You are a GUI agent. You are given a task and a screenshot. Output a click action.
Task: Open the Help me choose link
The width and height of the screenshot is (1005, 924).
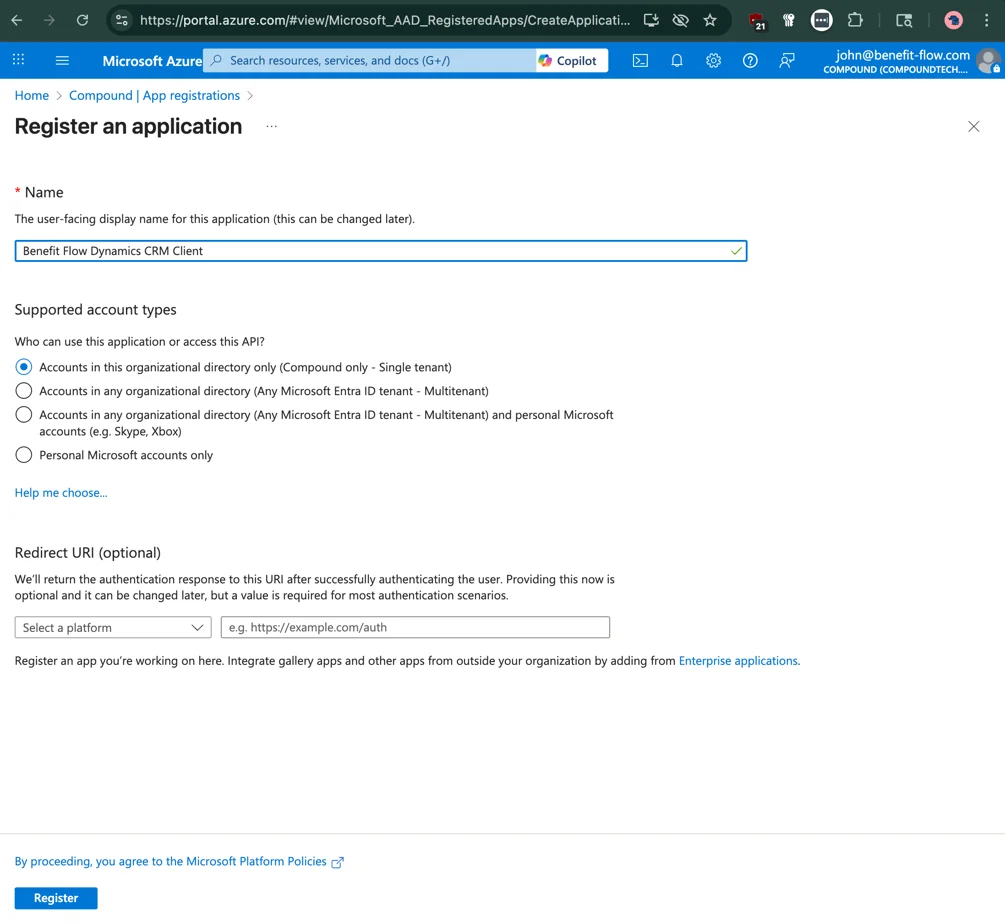[x=61, y=493]
